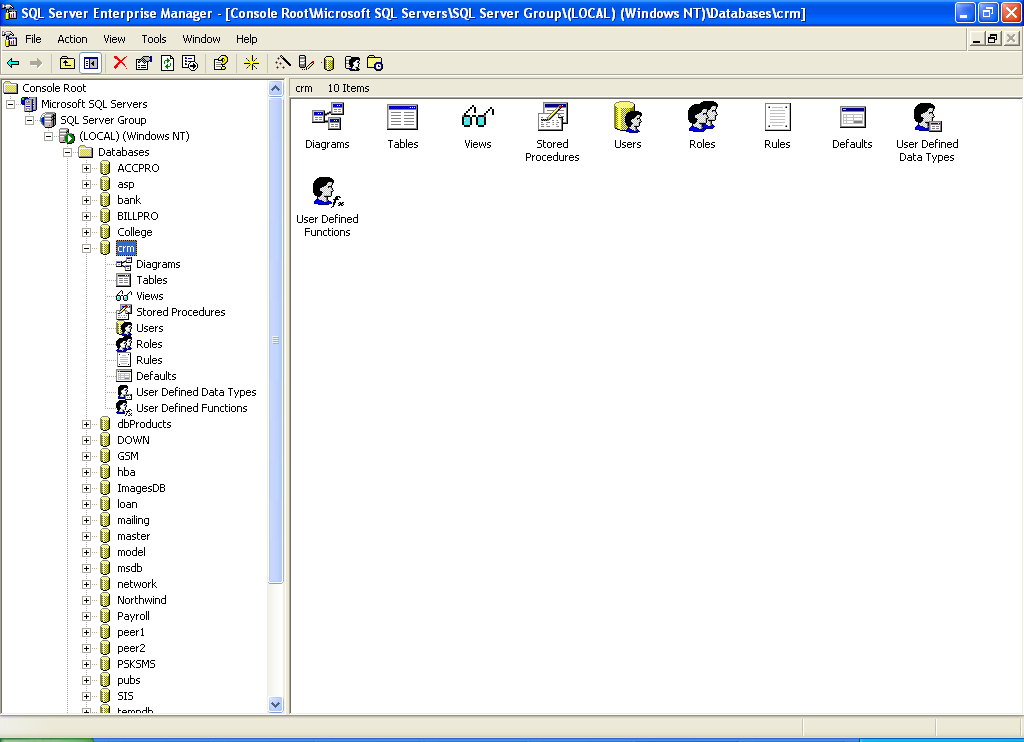Click the New Login toolbar icon

352,63
